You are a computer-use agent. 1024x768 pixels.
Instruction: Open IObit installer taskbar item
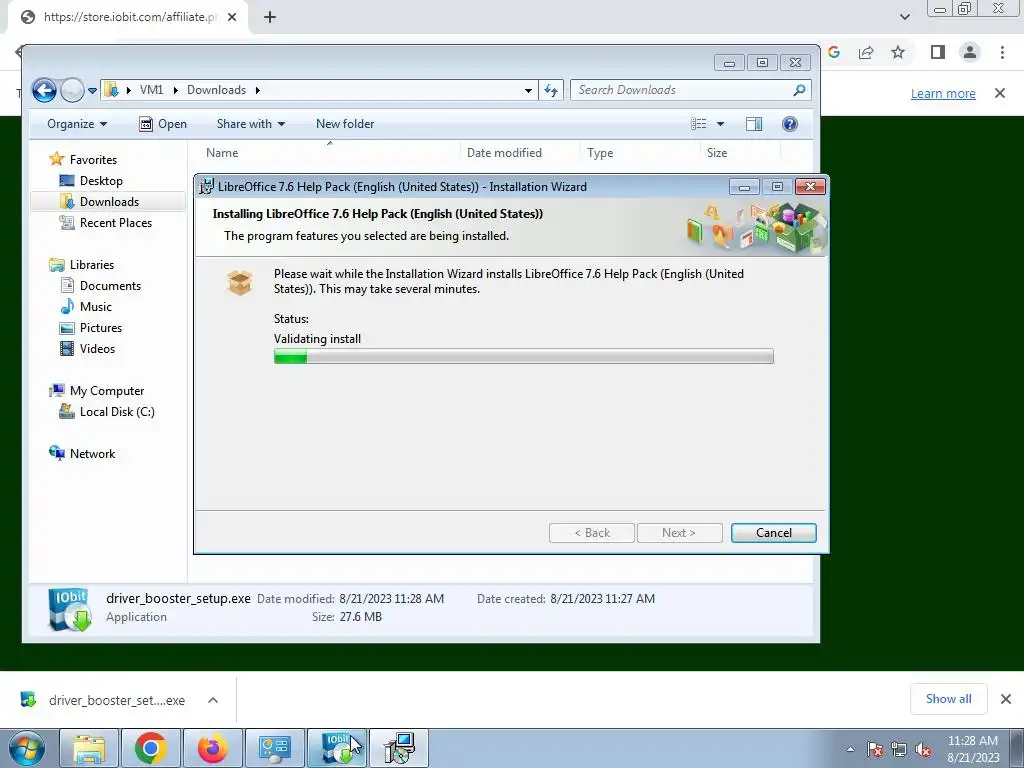(x=337, y=748)
